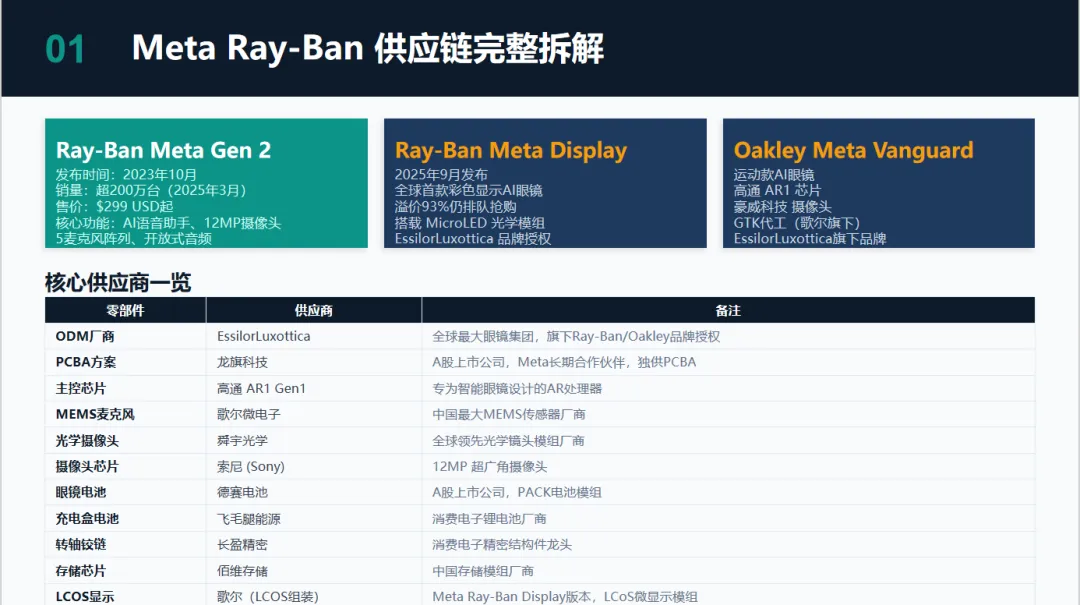Viewport: 1080px width, 605px height.
Task: Select the '存储芯片' table cell
Action: pos(125,571)
